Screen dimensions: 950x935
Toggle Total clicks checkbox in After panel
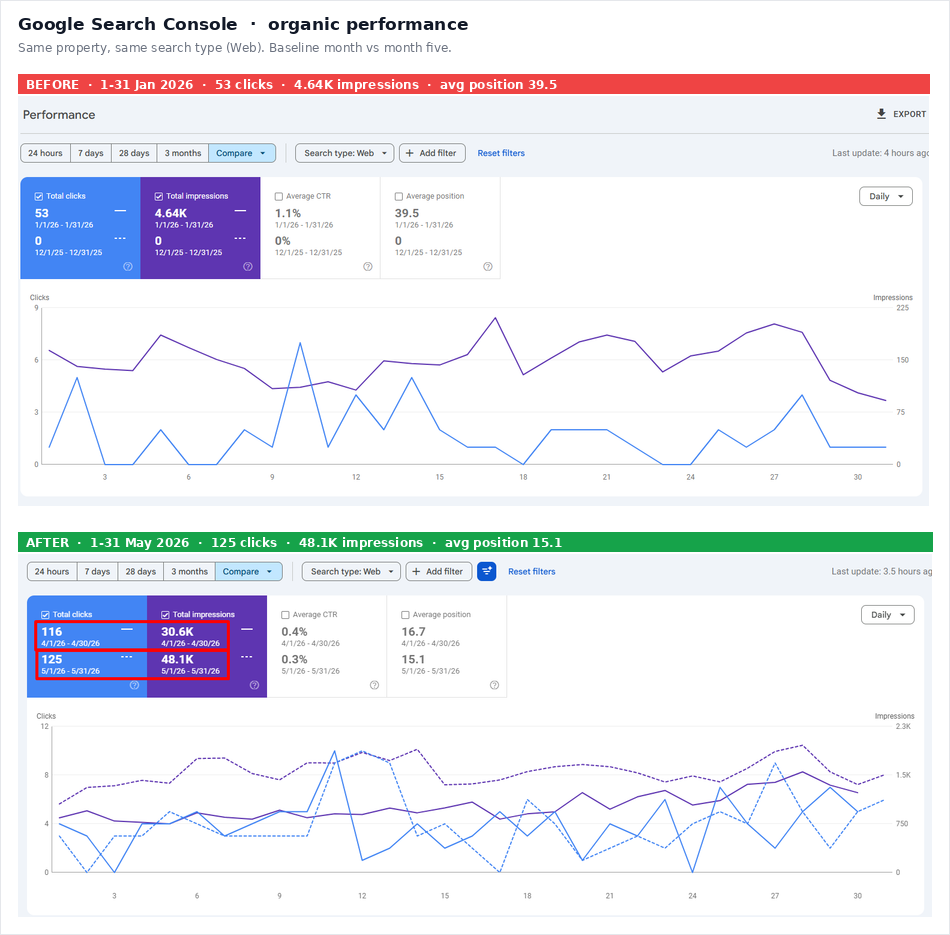tap(45, 614)
